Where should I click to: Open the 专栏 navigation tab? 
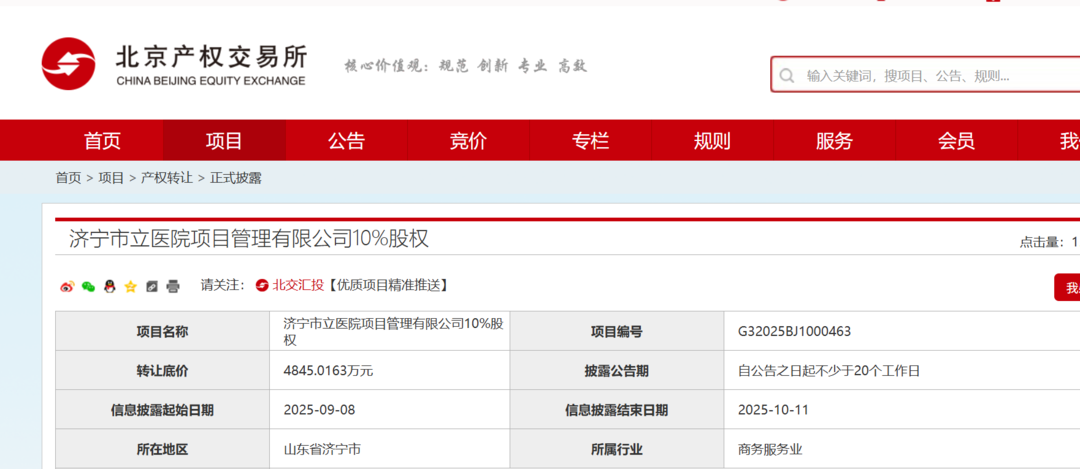point(590,140)
